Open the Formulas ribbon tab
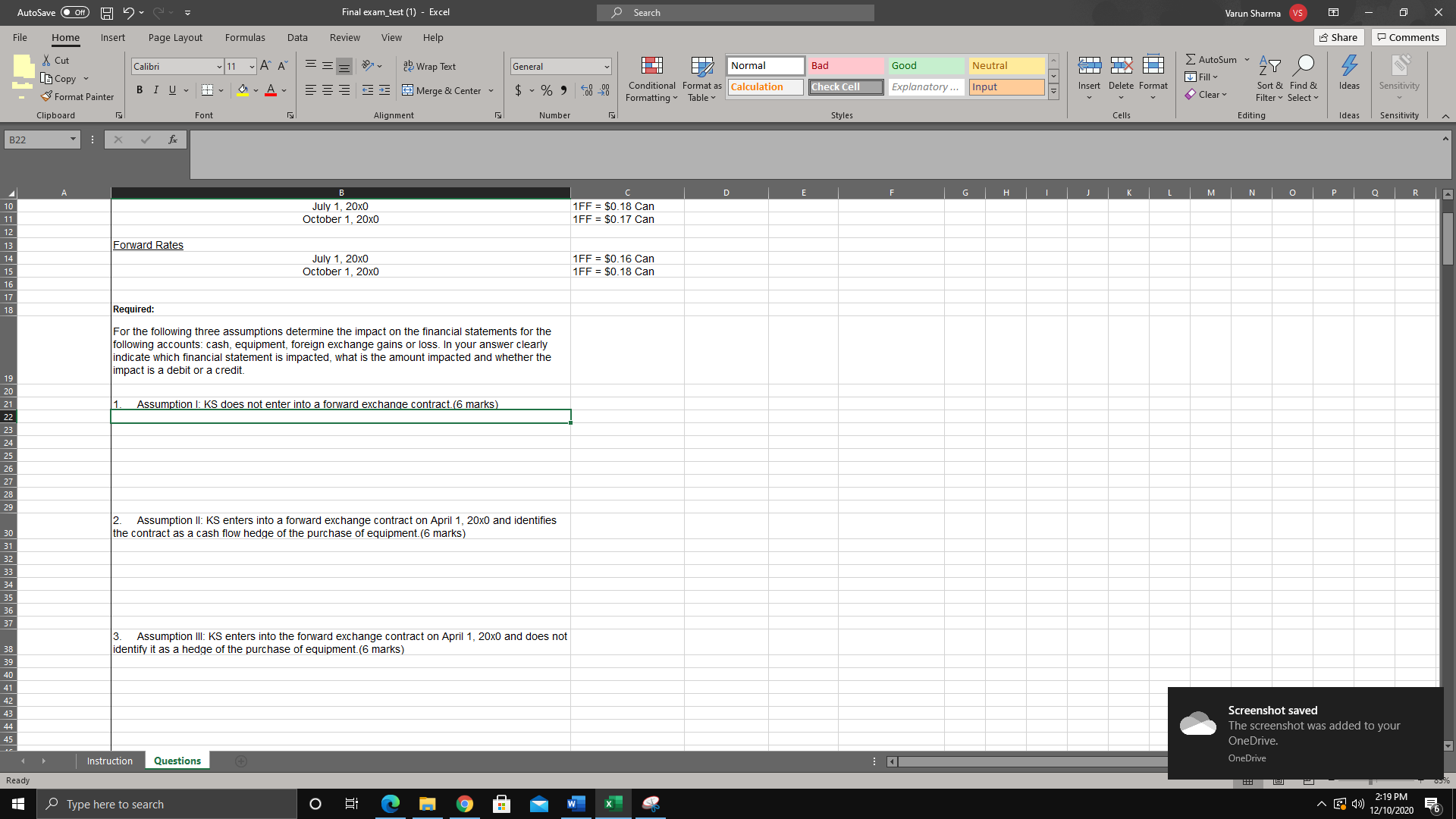 pos(245,37)
